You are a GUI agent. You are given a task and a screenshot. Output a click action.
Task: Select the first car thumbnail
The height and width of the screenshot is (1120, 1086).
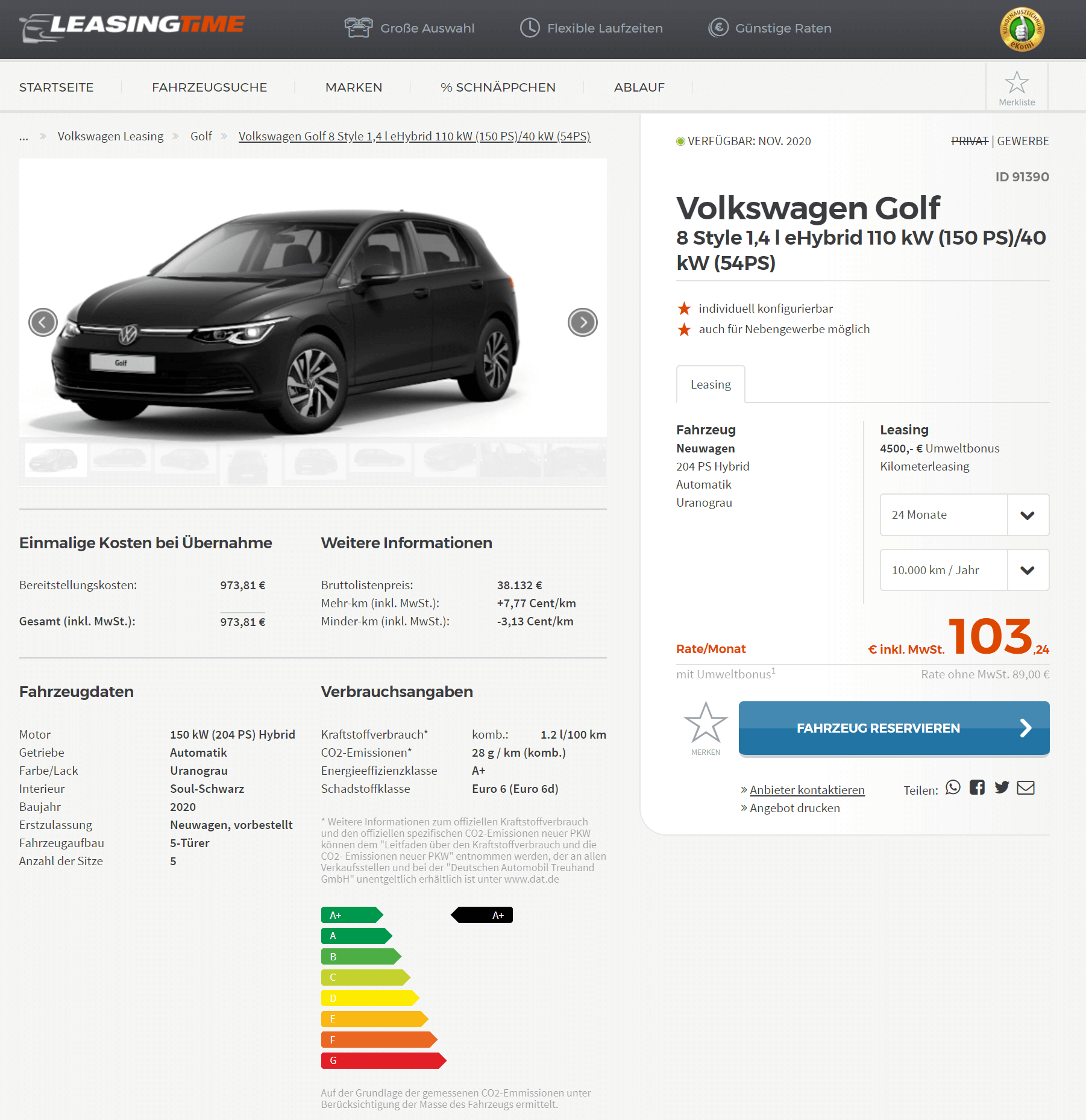click(x=55, y=460)
